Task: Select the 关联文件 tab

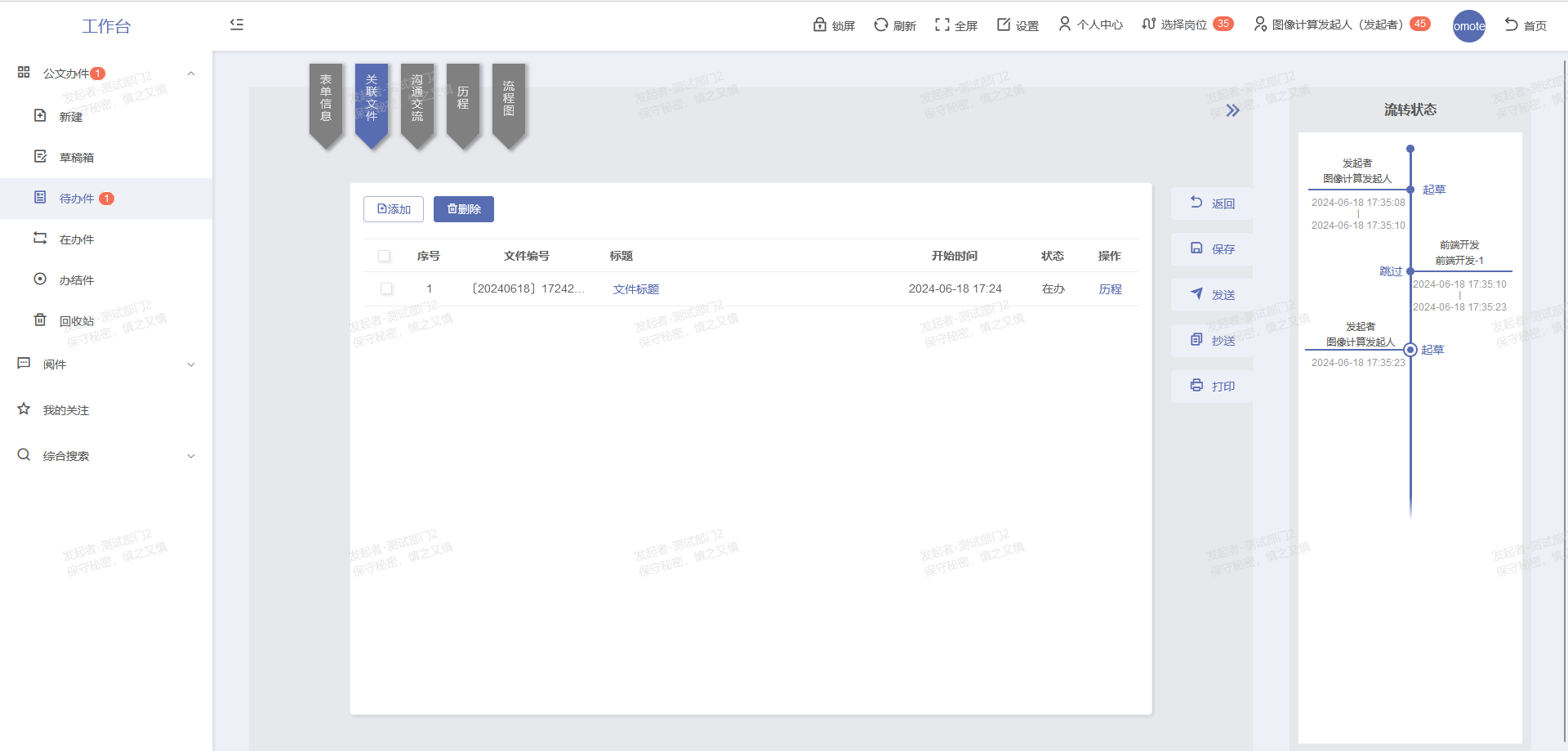Action: 372,105
